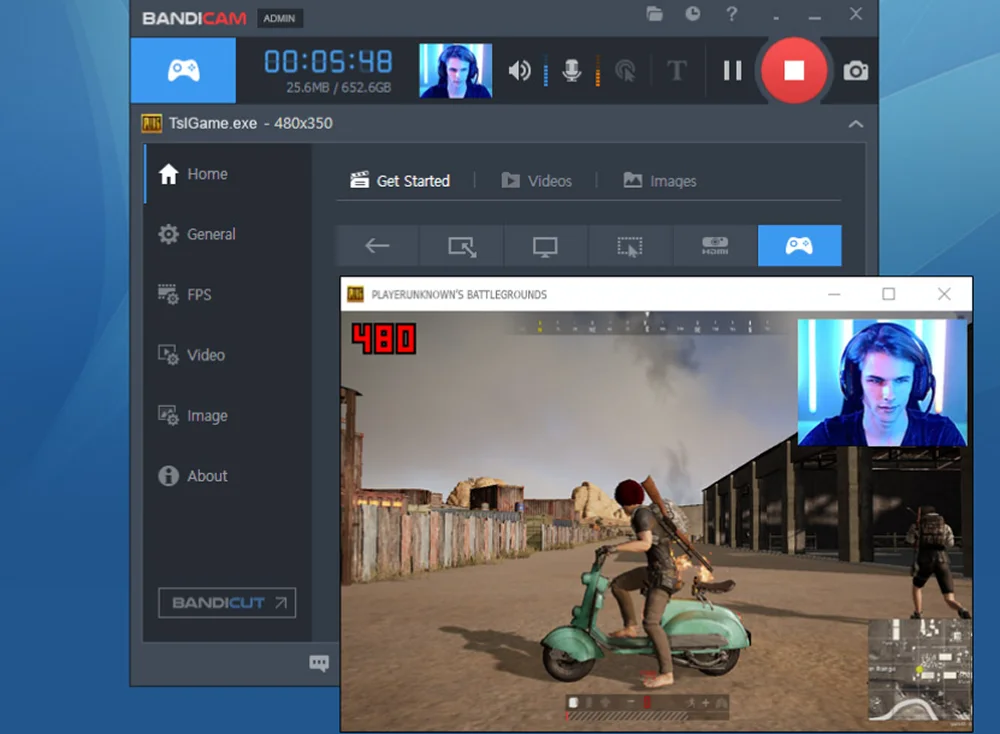1000x734 pixels.
Task: Toggle the mouse cursor effect icon
Action: pos(625,70)
